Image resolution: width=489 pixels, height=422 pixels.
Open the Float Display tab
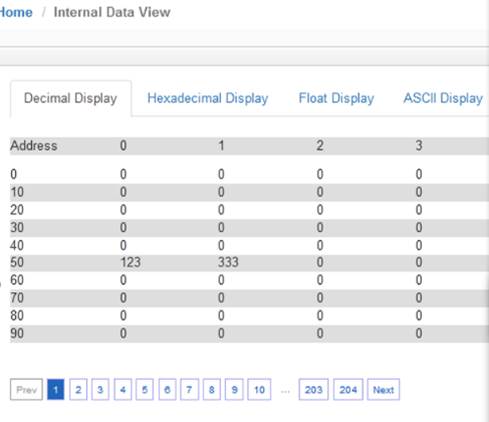(336, 98)
